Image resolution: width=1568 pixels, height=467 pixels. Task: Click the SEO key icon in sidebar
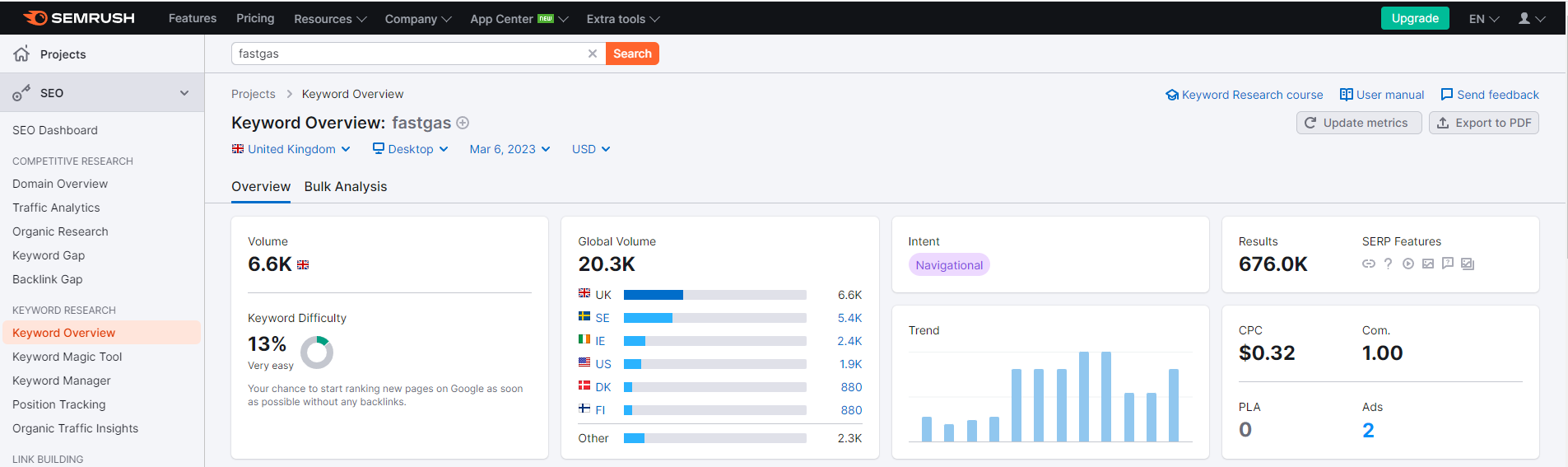point(21,93)
